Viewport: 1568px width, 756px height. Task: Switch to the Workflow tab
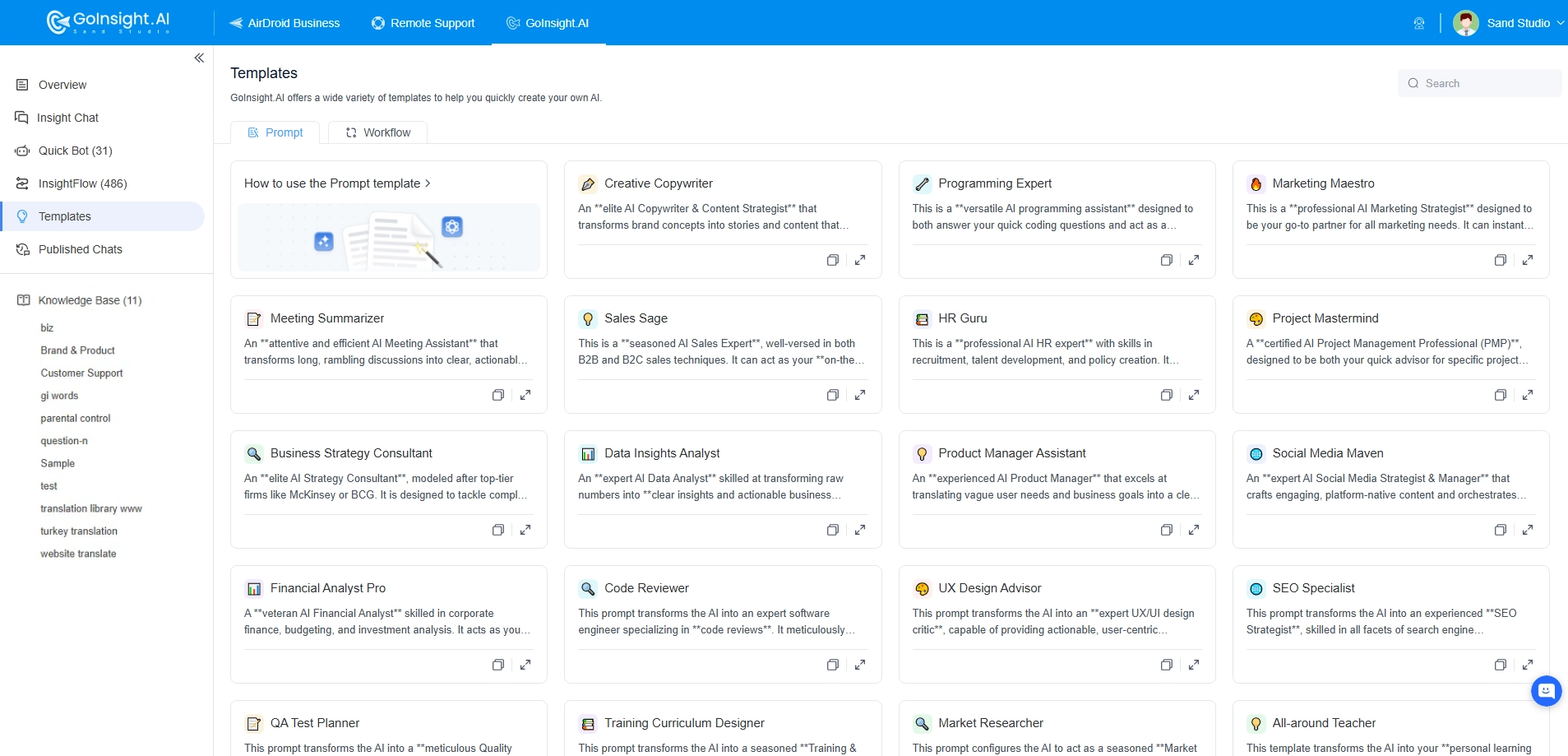[x=377, y=132]
